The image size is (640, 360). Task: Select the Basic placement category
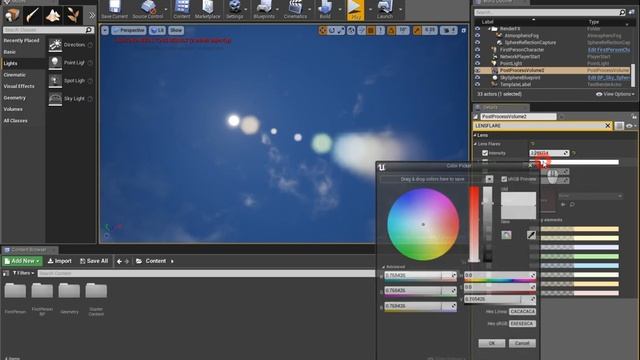10,52
